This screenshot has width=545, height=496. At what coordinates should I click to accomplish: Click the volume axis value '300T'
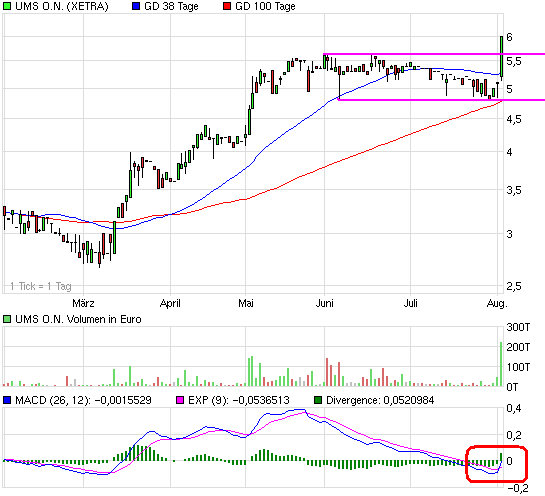(x=518, y=327)
